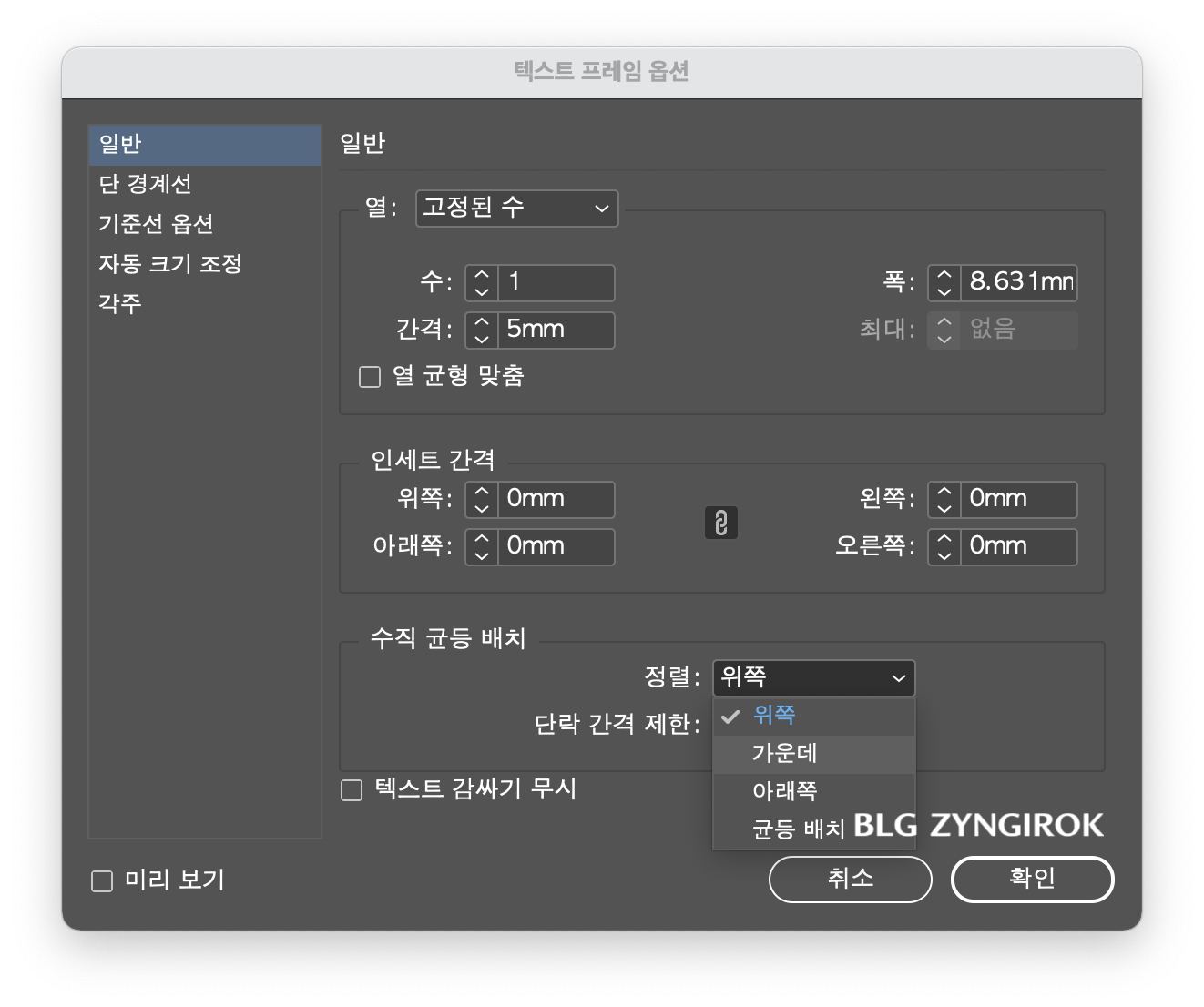Click the 확인 button to confirm
The width and height of the screenshot is (1204, 1007).
(x=1032, y=879)
